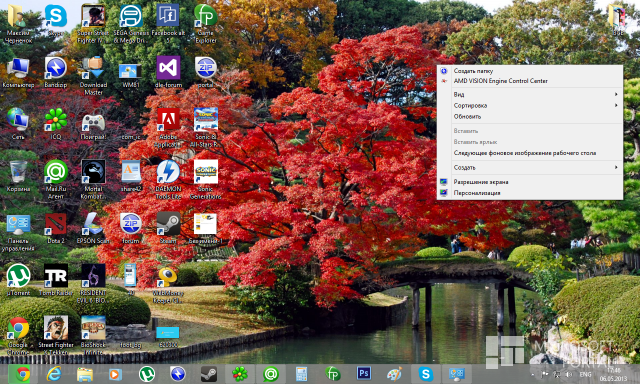Select the Skype desktop shortcut
The height and width of the screenshot is (384, 640).
click(x=56, y=20)
